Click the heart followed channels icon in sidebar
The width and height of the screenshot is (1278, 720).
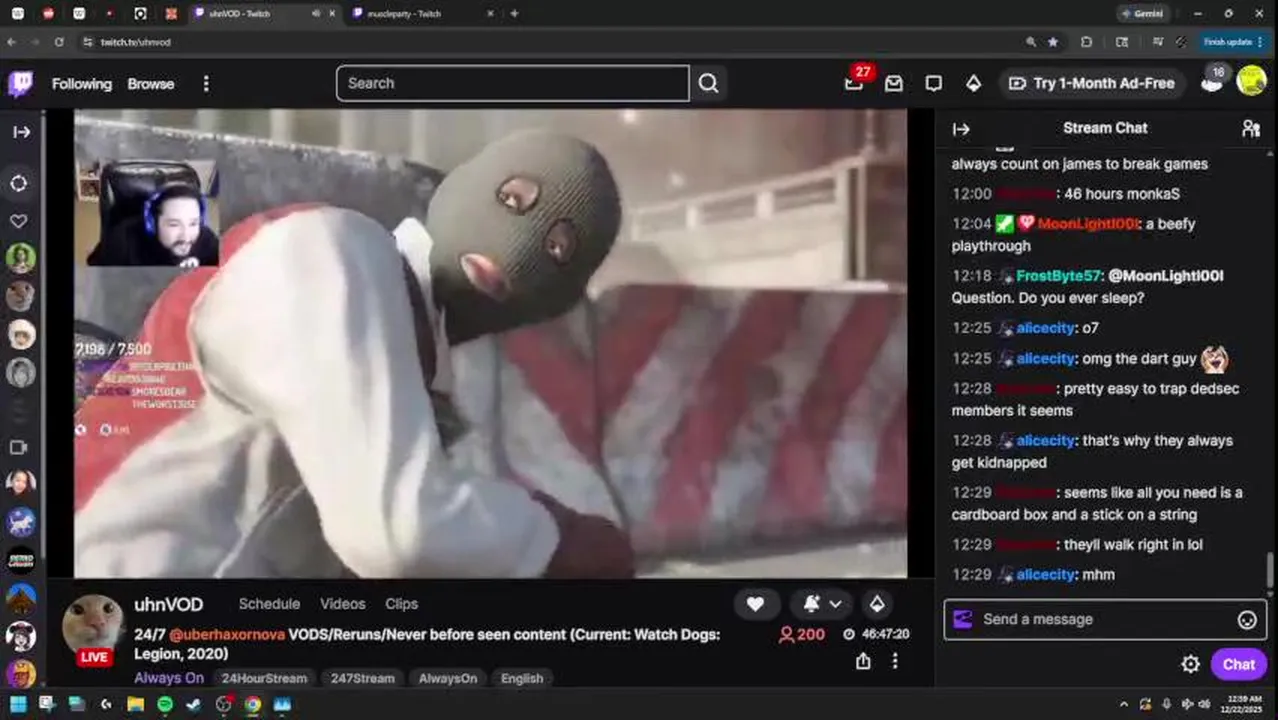tap(19, 221)
